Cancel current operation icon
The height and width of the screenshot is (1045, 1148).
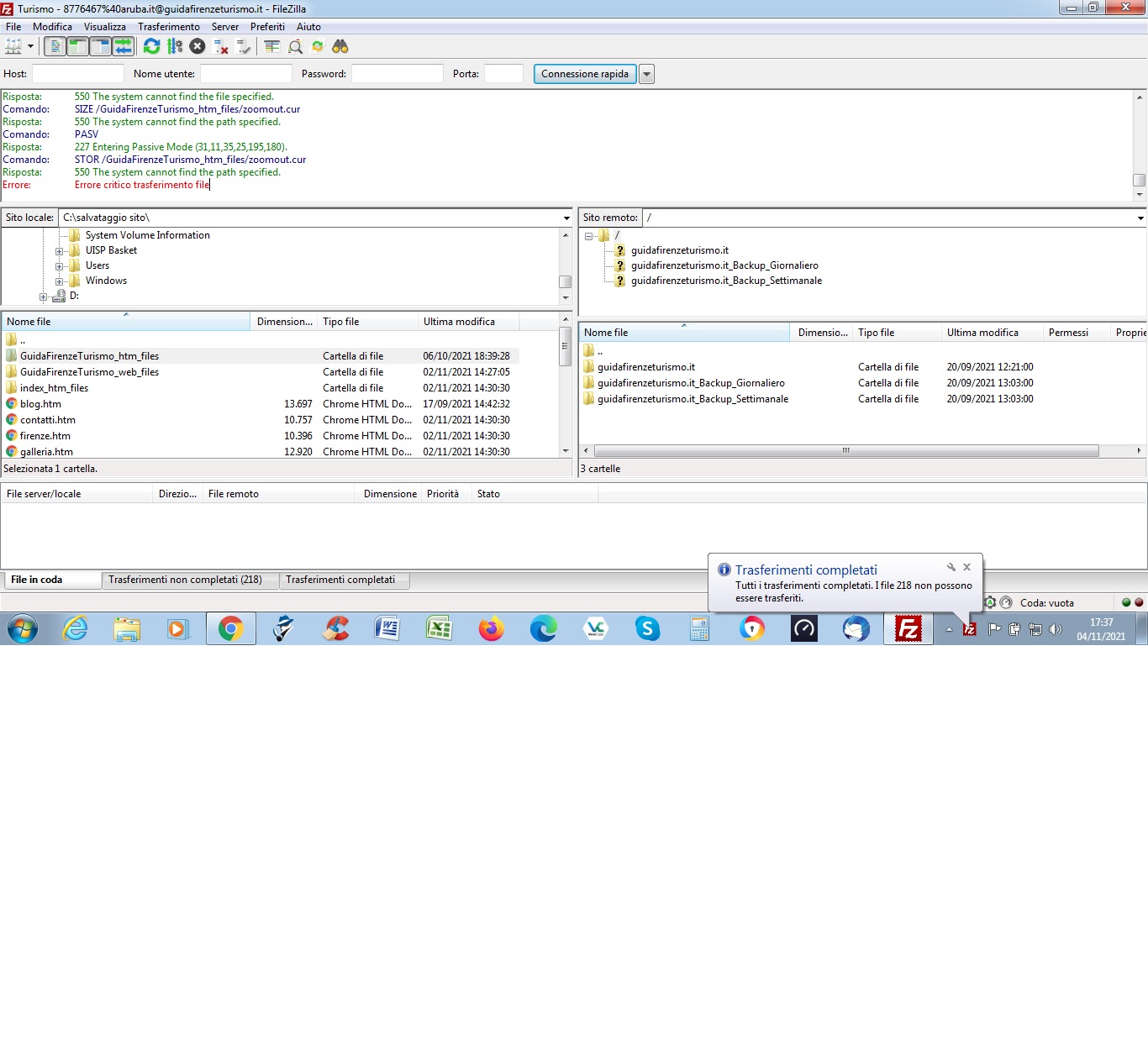click(197, 46)
